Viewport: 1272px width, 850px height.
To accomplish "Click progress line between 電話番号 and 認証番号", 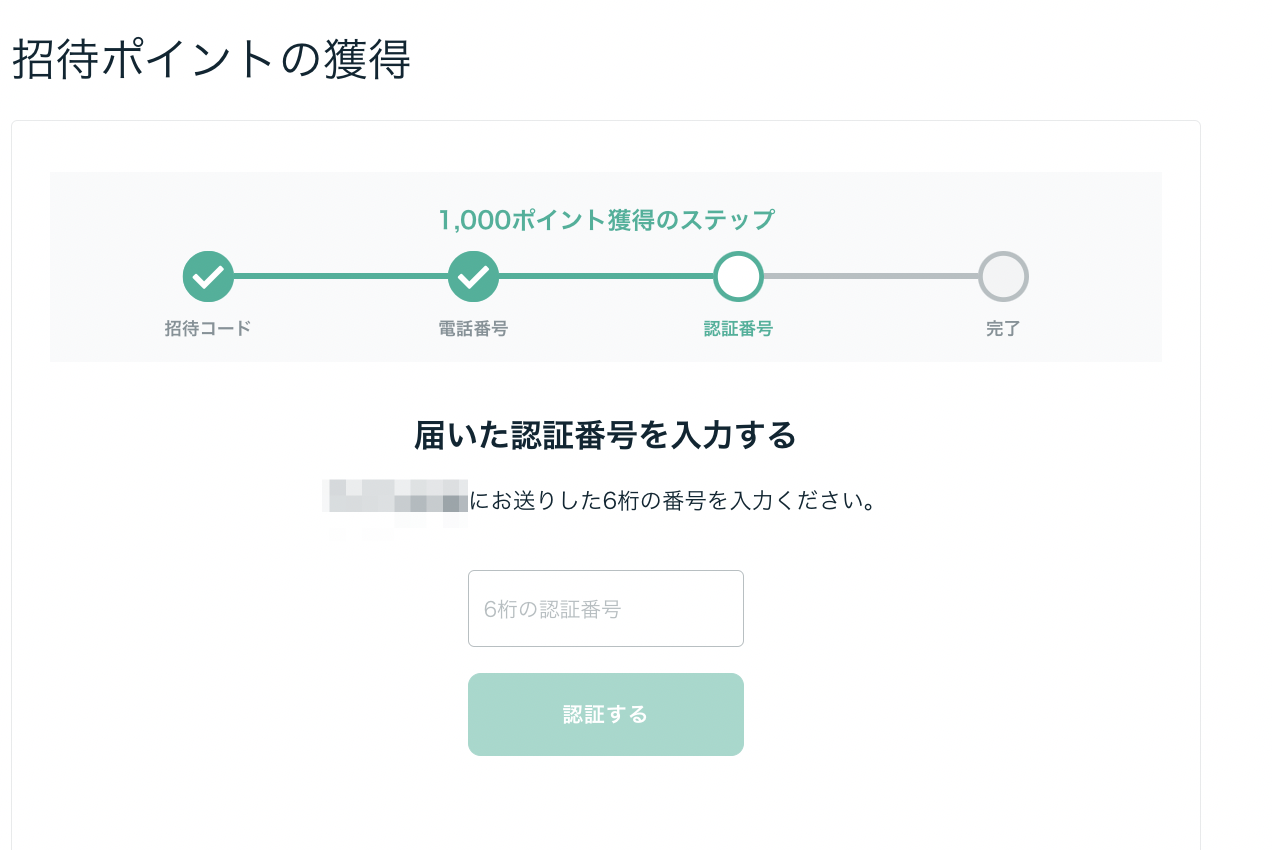I will point(605,276).
